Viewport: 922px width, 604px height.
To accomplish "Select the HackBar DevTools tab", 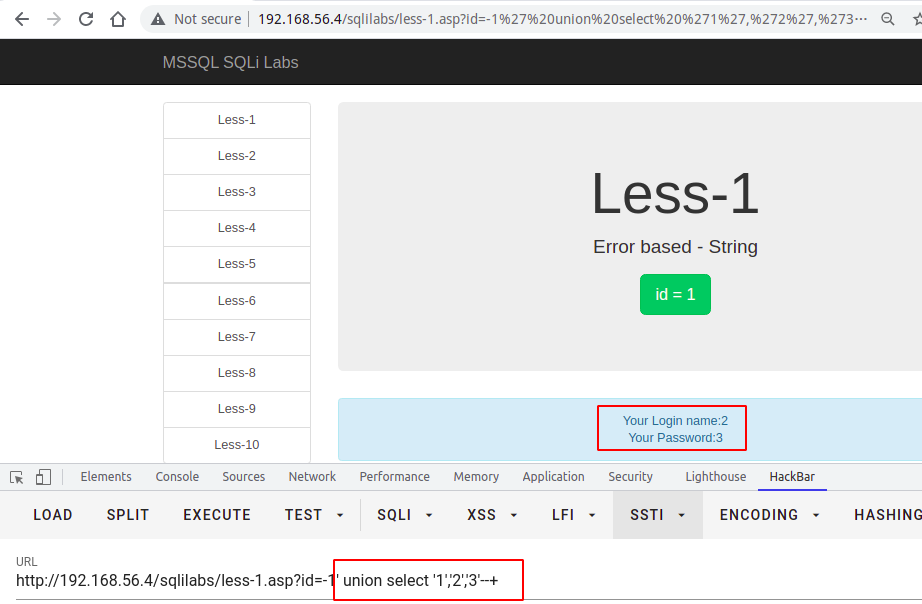I will click(x=792, y=477).
